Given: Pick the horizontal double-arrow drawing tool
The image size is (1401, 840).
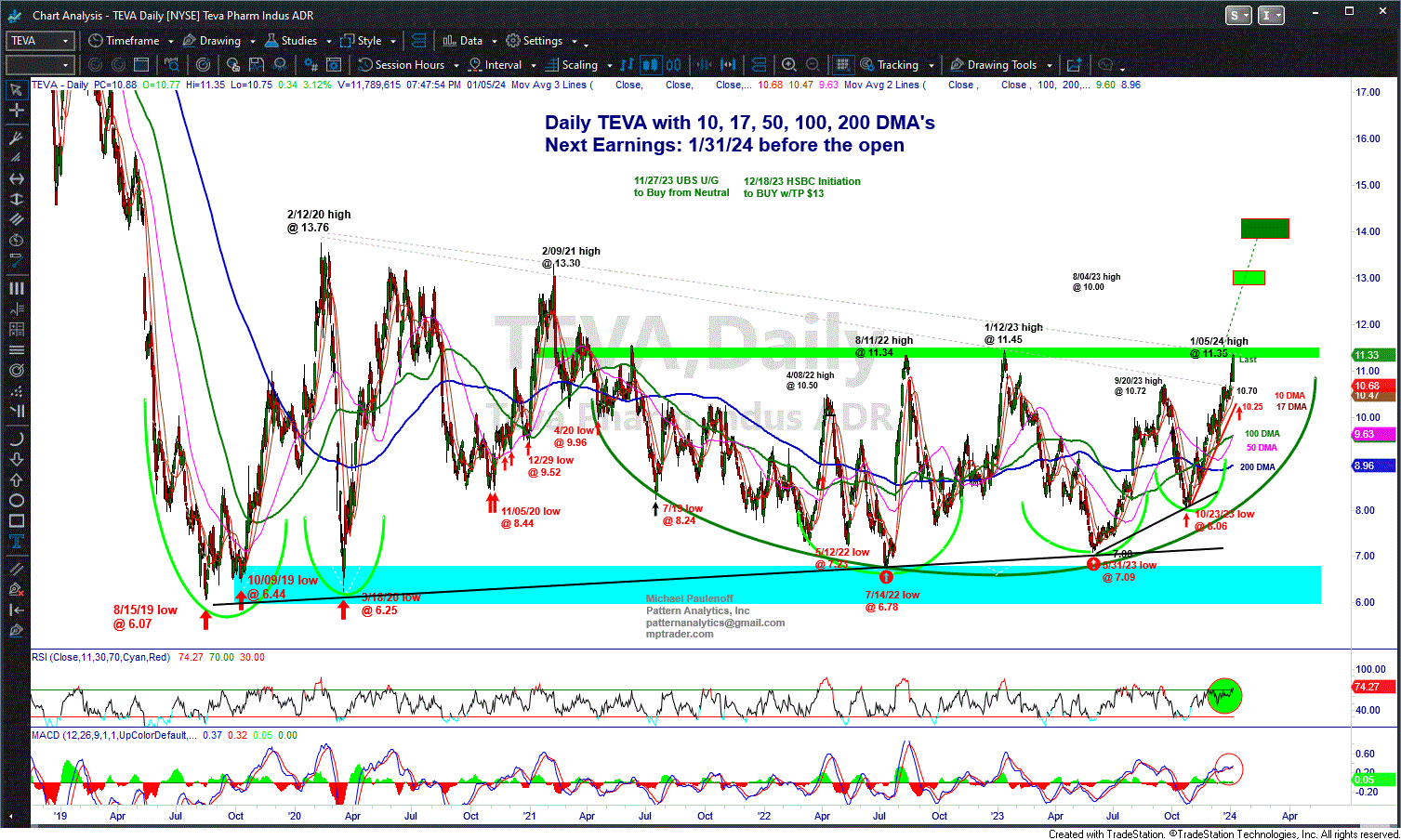Looking at the screenshot, I should tap(16, 178).
